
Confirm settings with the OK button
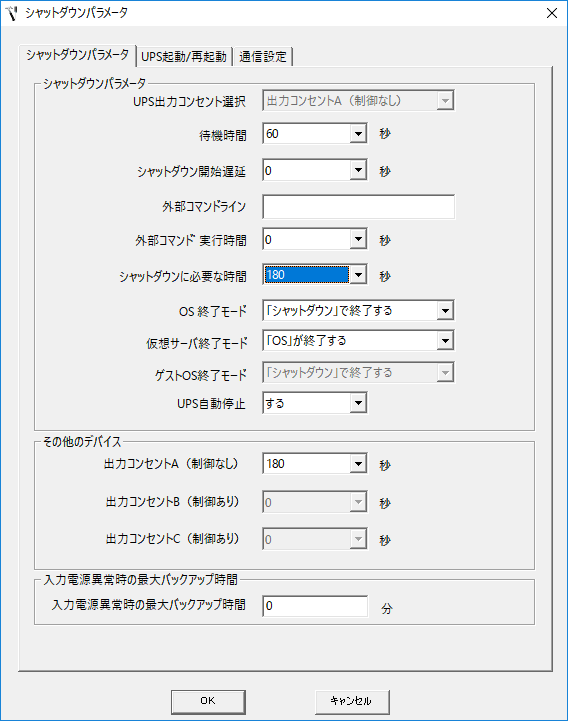[x=208, y=701]
